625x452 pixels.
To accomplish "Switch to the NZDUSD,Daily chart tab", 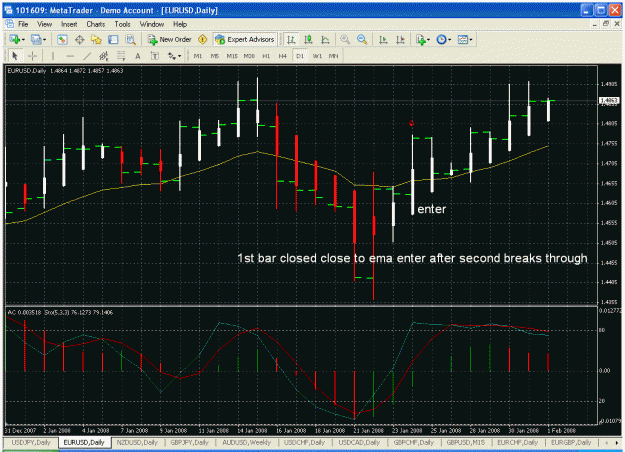I will (137, 442).
